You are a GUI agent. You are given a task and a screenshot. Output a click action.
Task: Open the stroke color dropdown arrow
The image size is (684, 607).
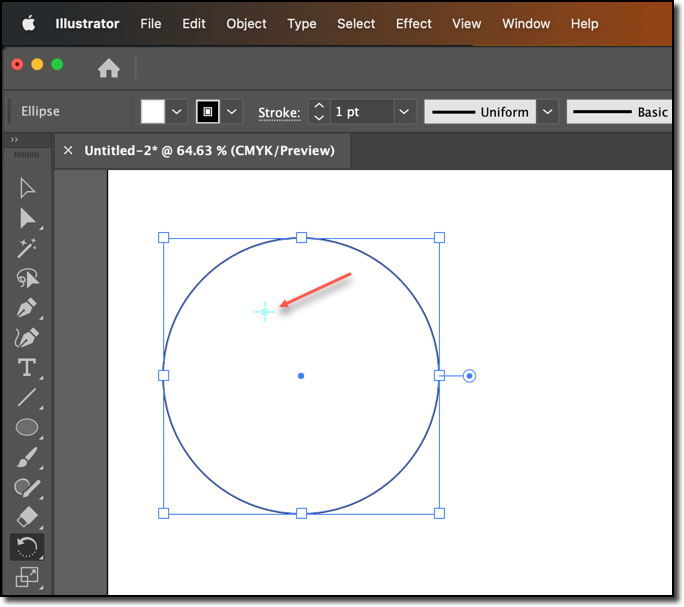[x=232, y=112]
